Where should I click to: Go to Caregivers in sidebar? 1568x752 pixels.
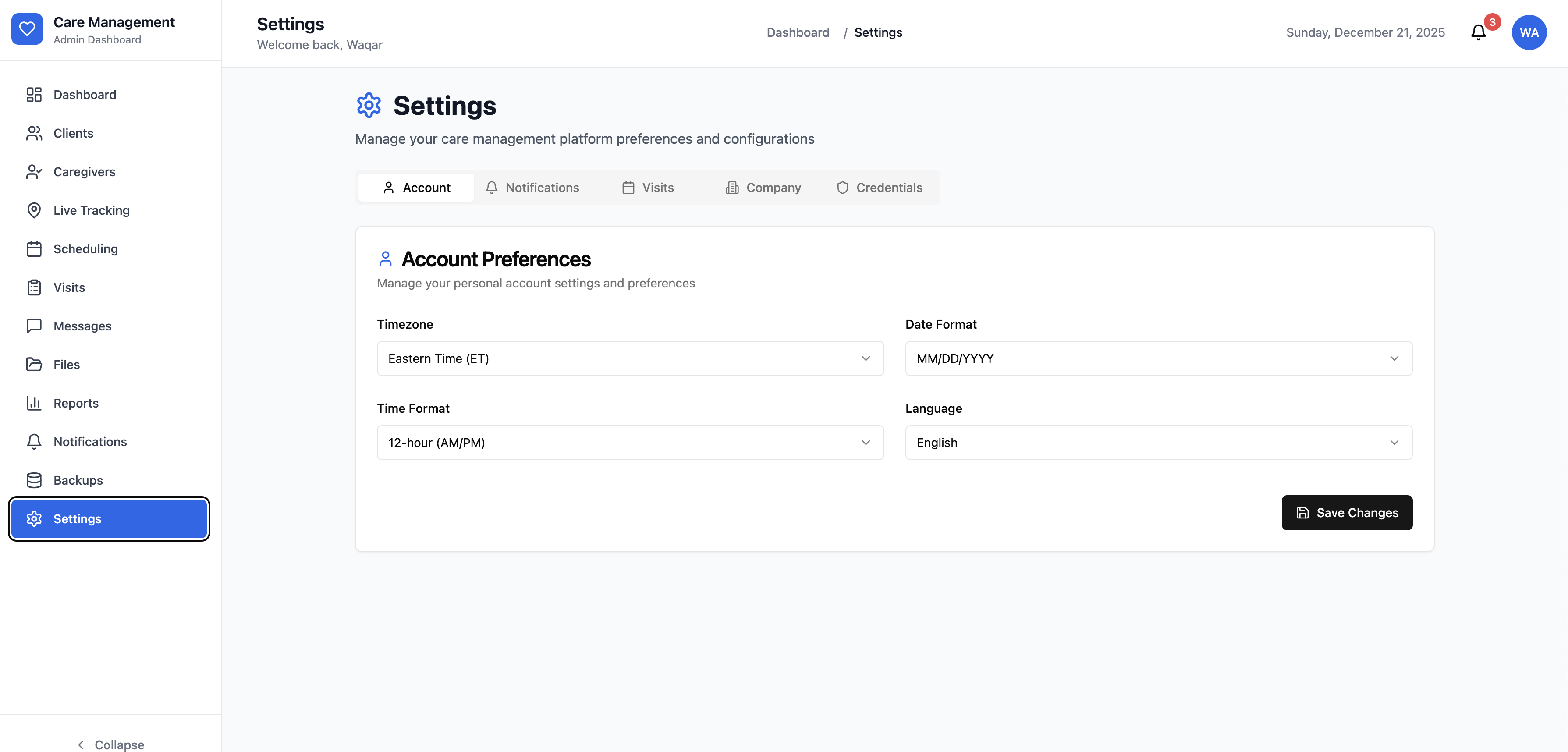pyautogui.click(x=84, y=172)
